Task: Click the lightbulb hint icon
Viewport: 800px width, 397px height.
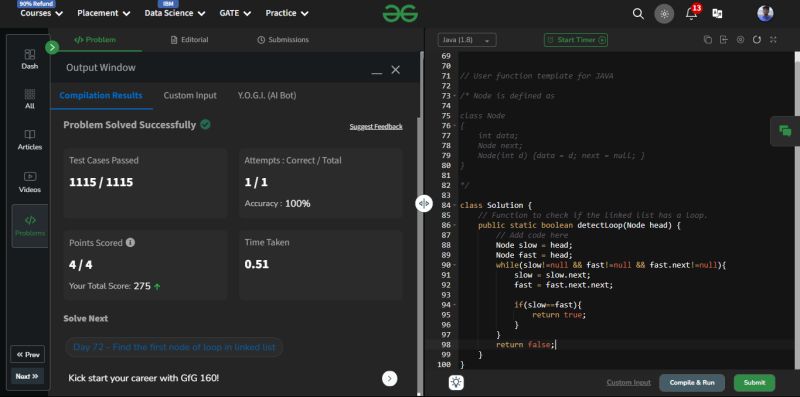Action: pos(456,383)
